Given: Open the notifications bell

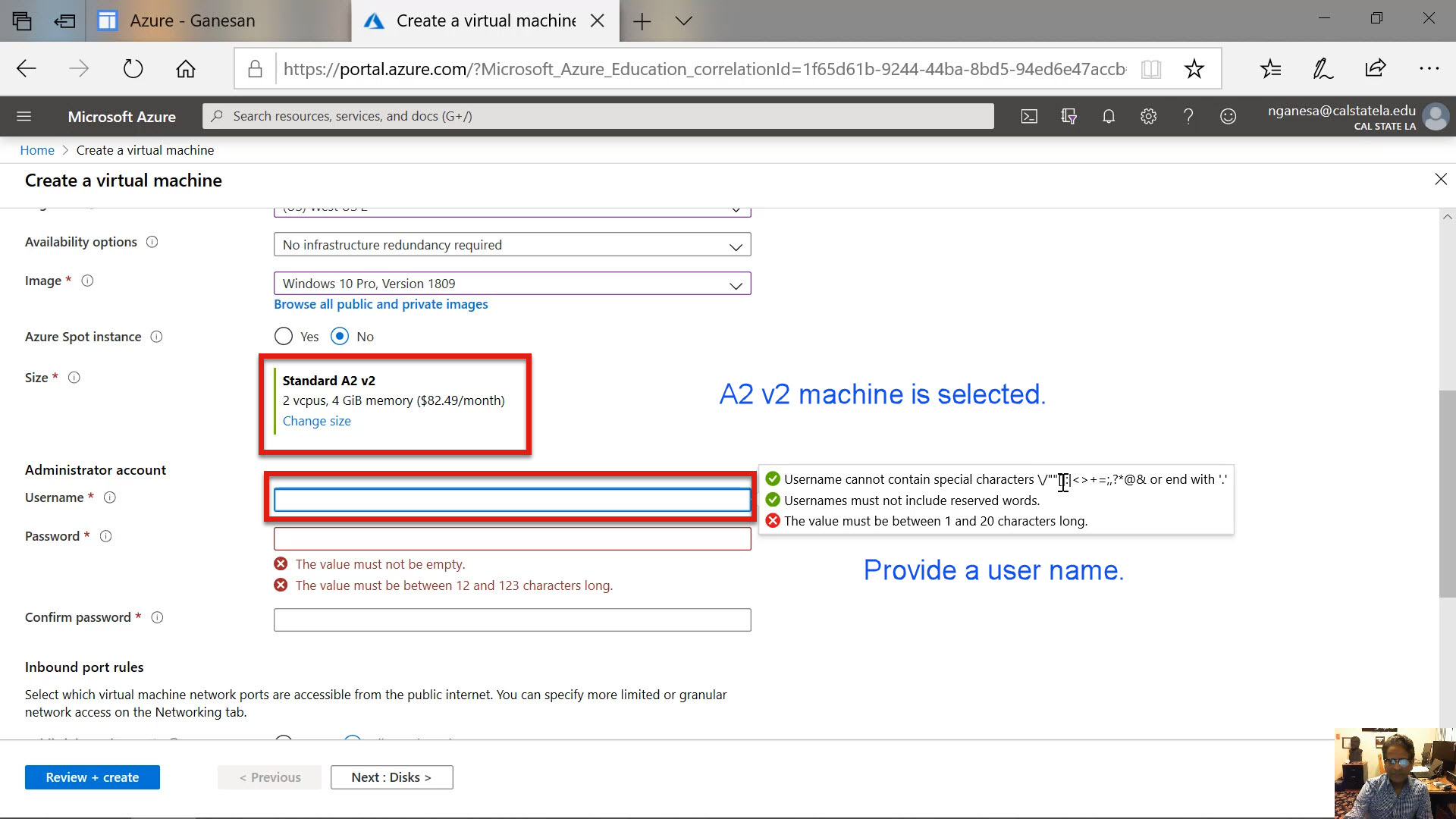Looking at the screenshot, I should tap(1109, 116).
